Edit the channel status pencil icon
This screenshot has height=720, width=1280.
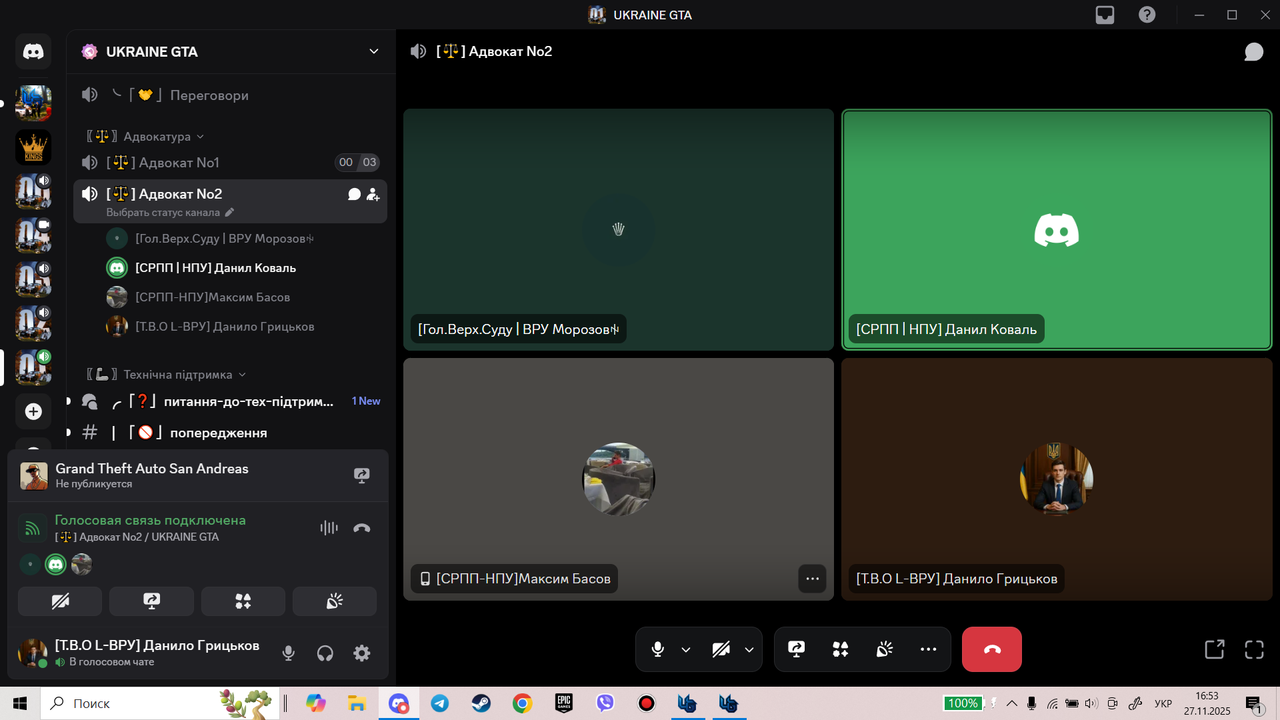pos(229,212)
